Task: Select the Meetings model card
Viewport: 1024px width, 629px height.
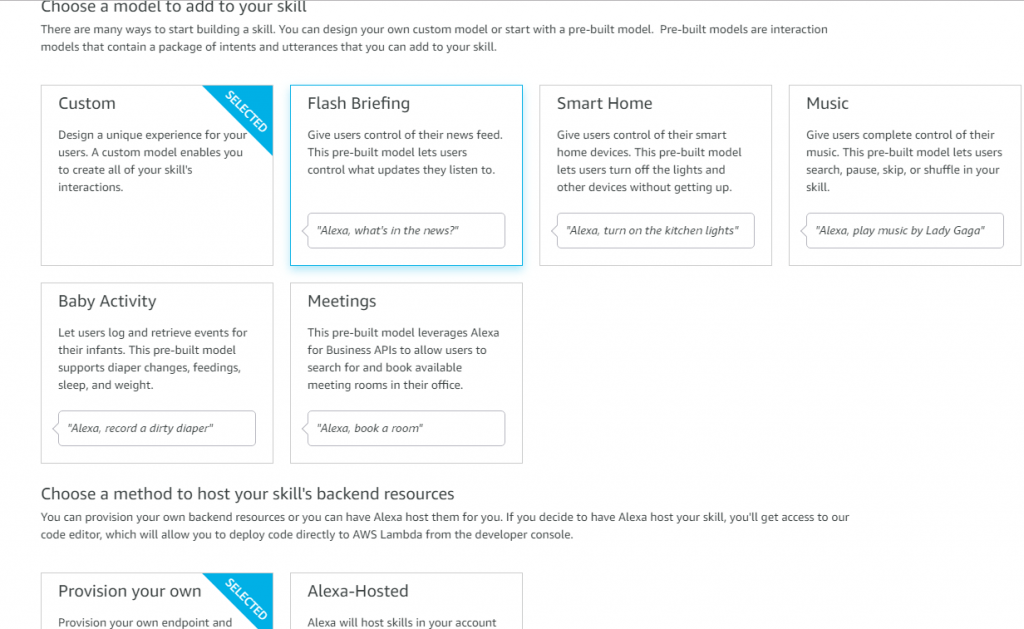Action: pos(406,373)
